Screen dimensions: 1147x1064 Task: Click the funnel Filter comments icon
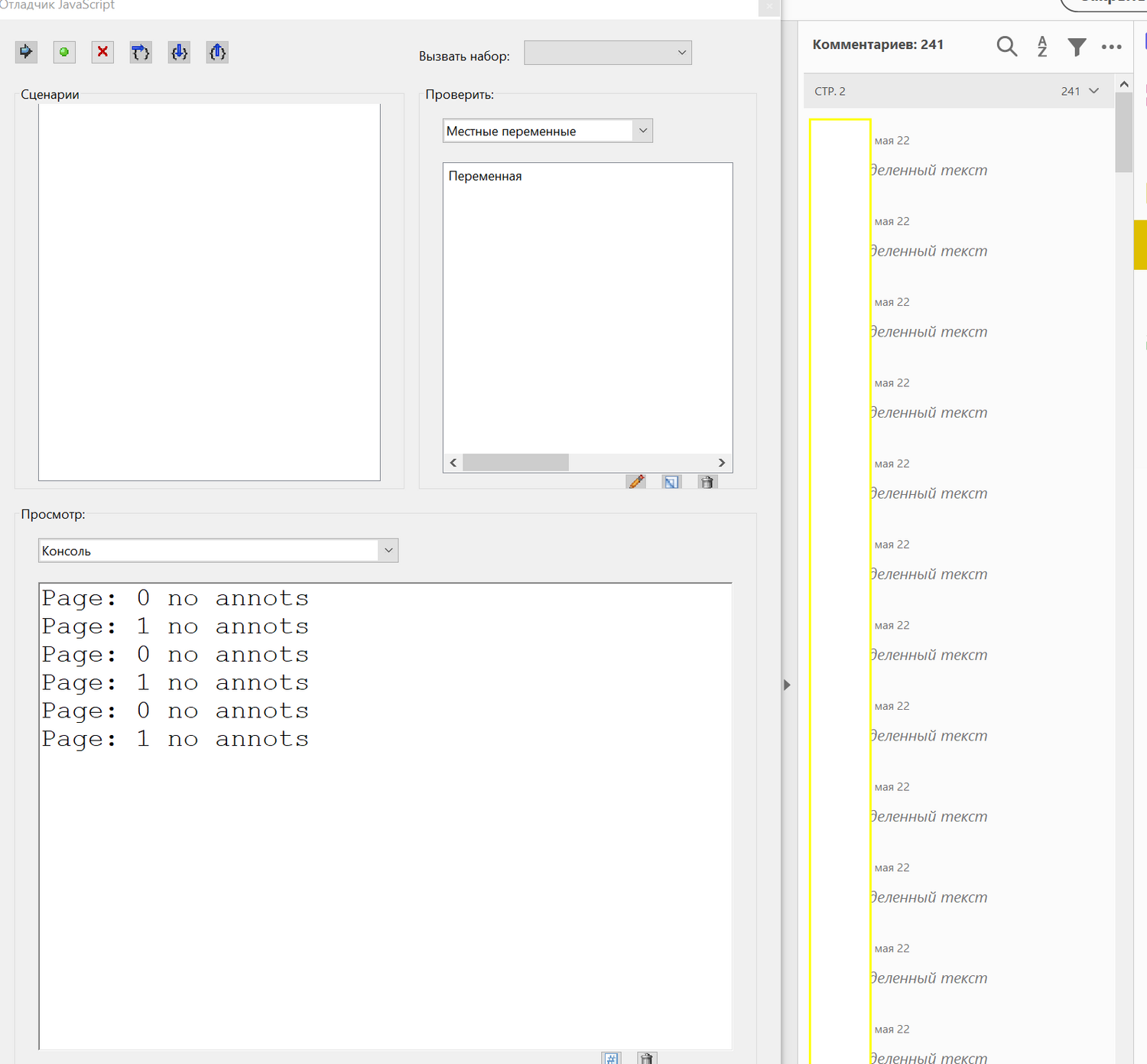click(x=1077, y=47)
